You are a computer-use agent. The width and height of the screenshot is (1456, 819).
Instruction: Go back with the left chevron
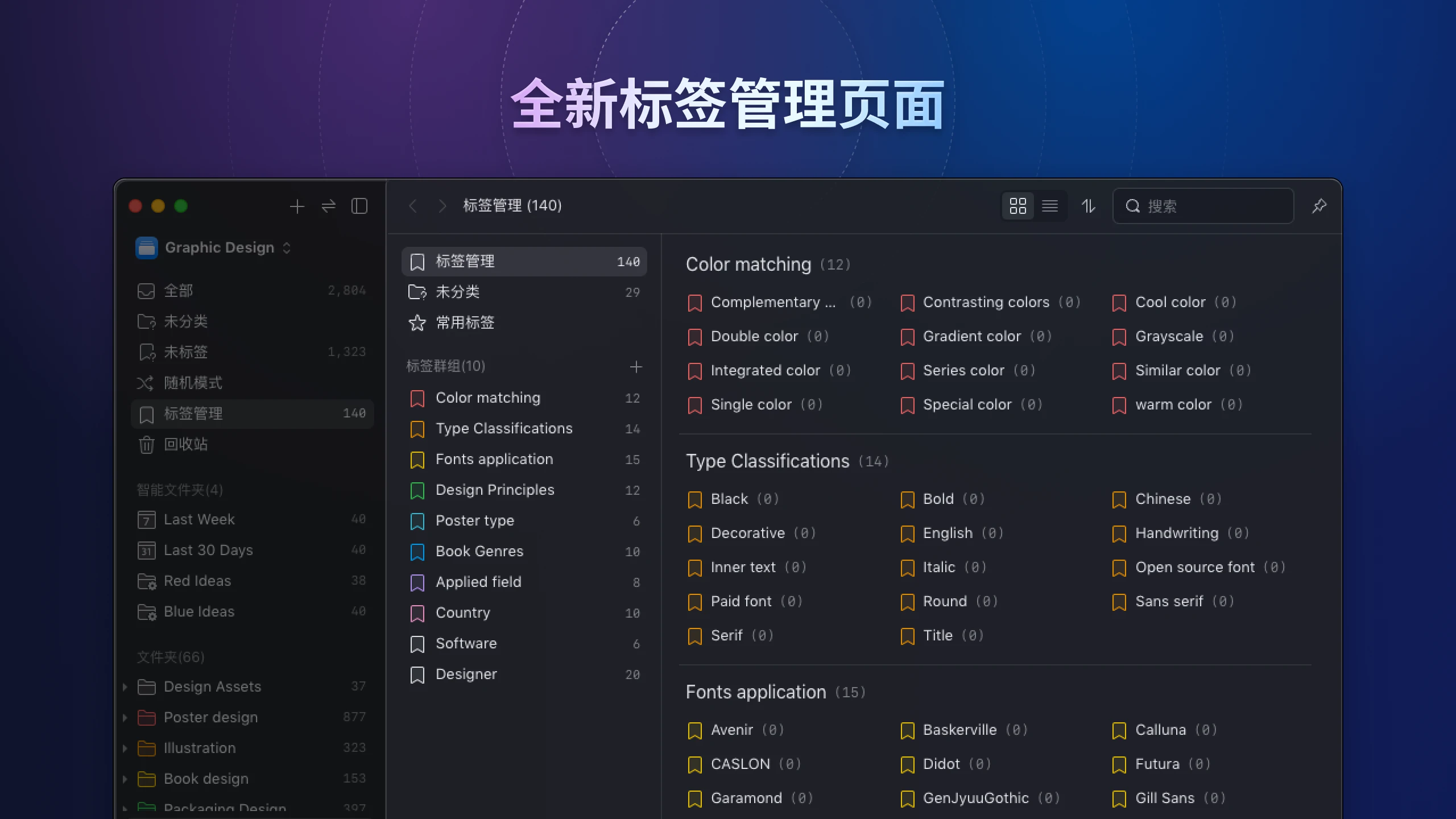pyautogui.click(x=413, y=206)
